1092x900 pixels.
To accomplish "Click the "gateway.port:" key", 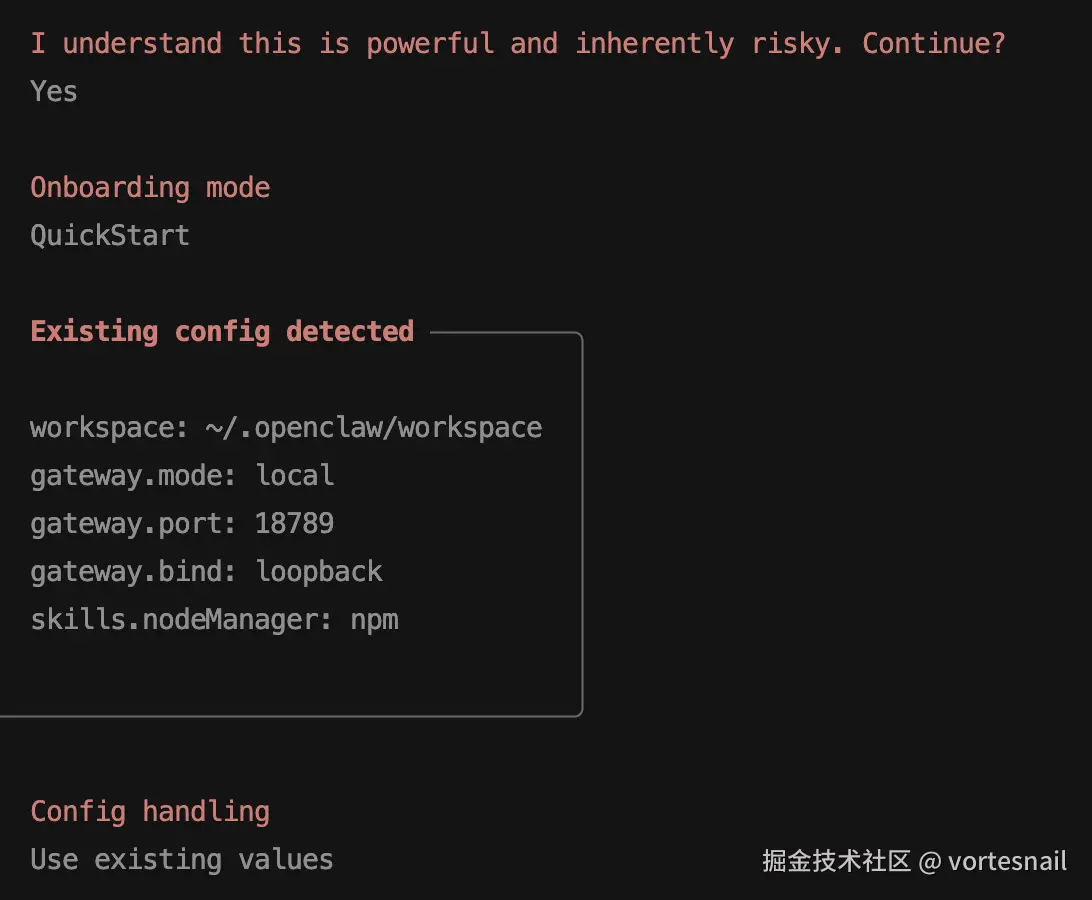I will point(133,523).
